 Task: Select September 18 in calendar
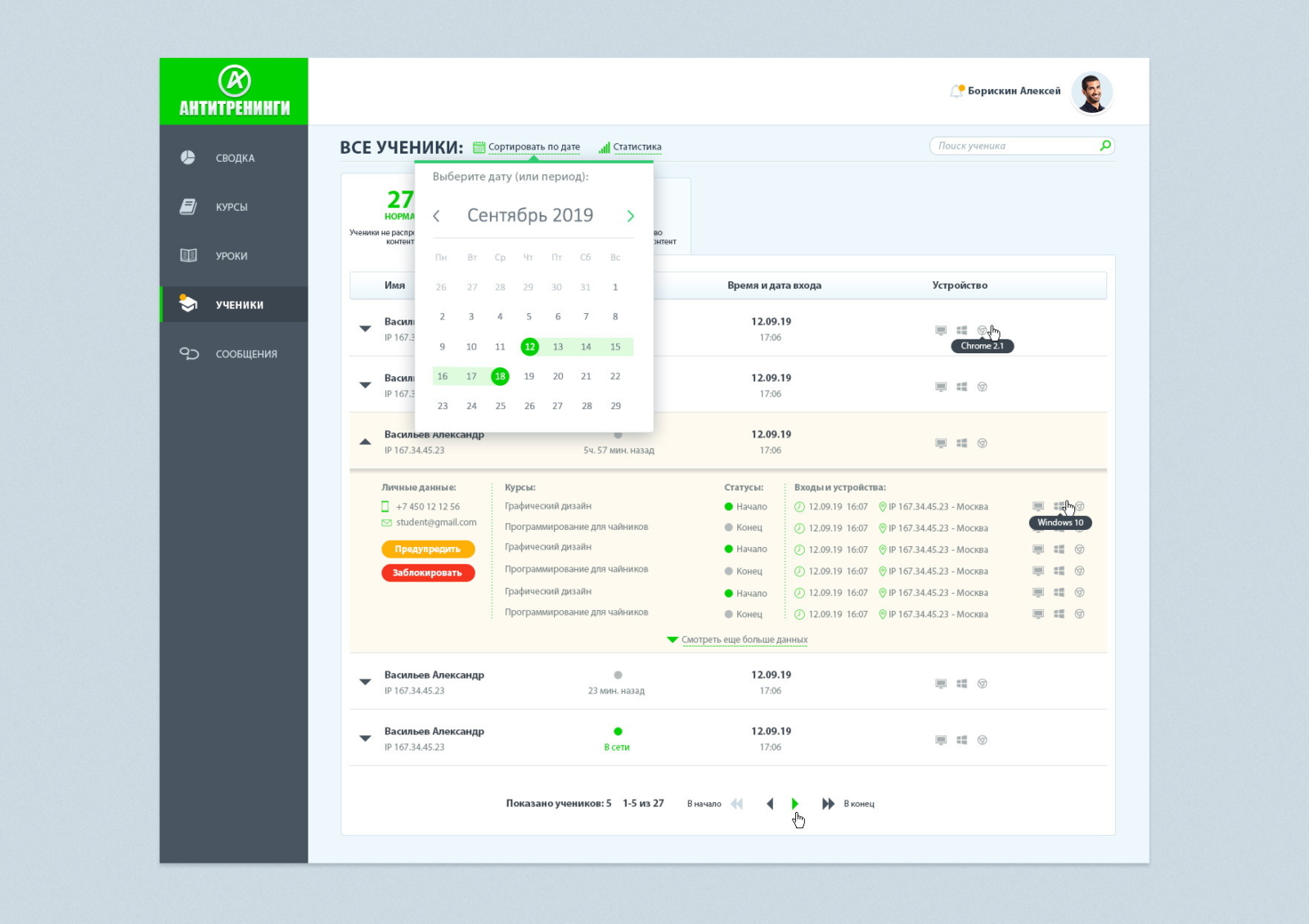point(500,376)
